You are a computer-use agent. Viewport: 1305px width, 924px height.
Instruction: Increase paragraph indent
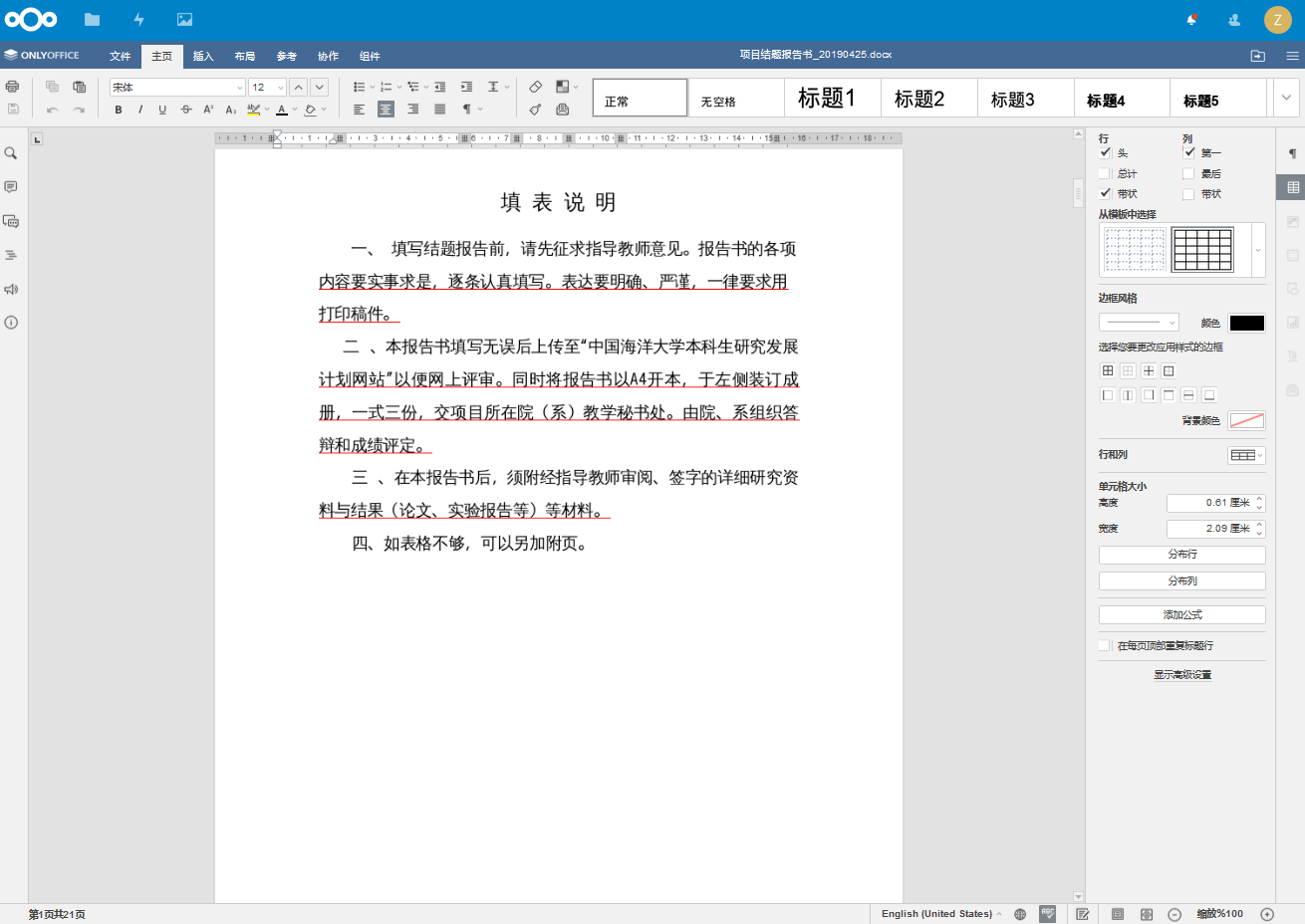coord(466,88)
